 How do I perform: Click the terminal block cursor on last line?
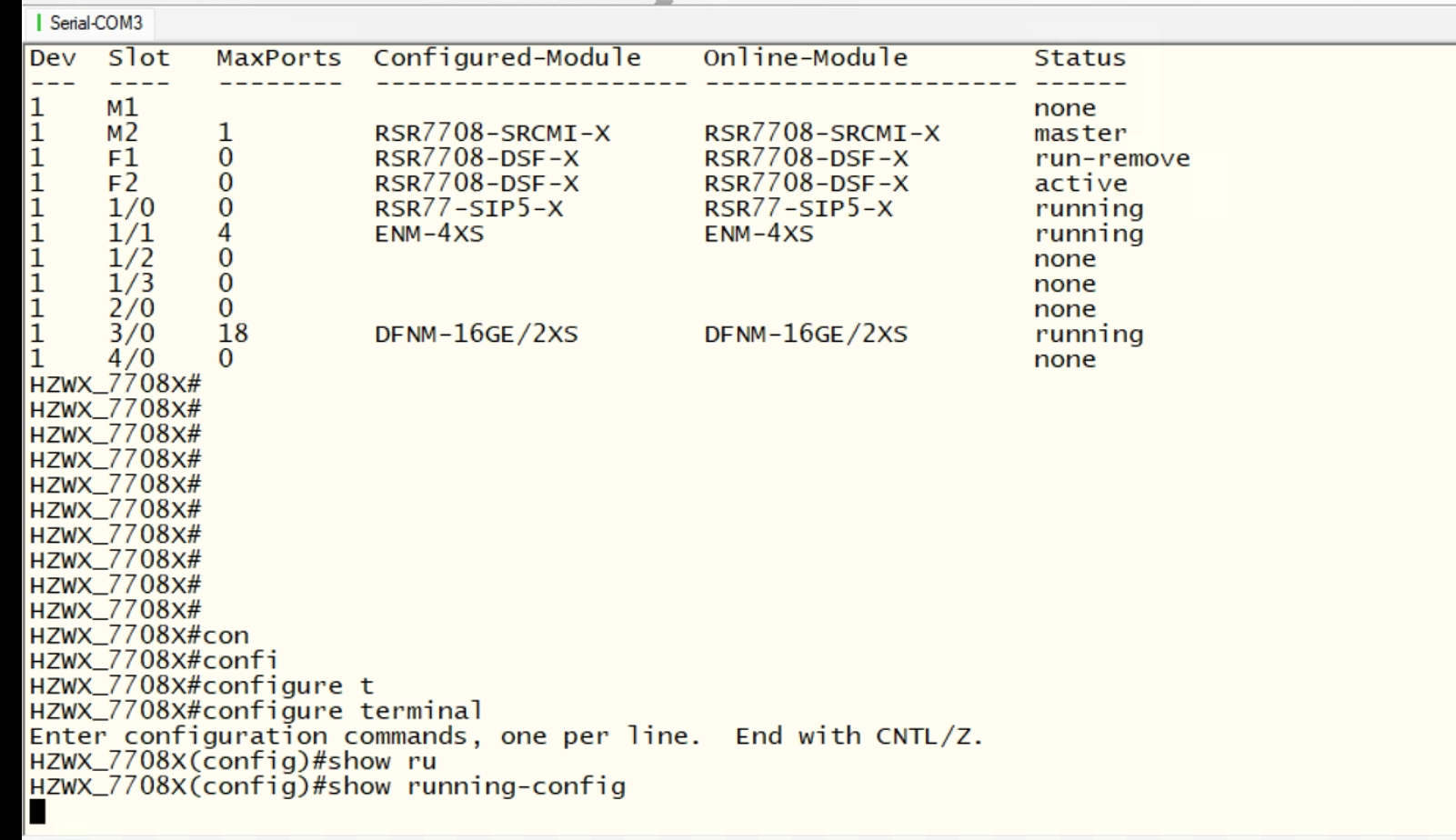pos(37,811)
